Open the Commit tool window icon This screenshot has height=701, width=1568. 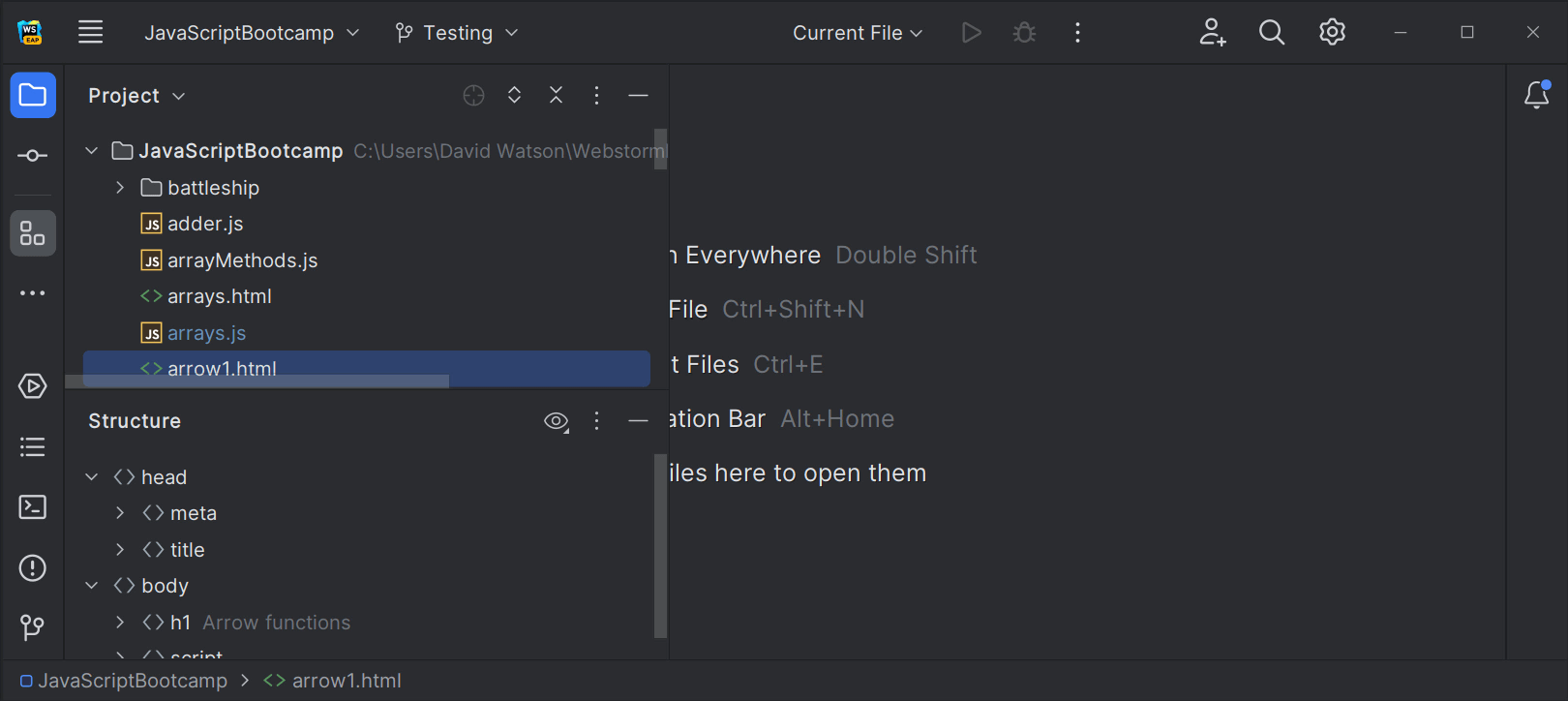[32, 156]
